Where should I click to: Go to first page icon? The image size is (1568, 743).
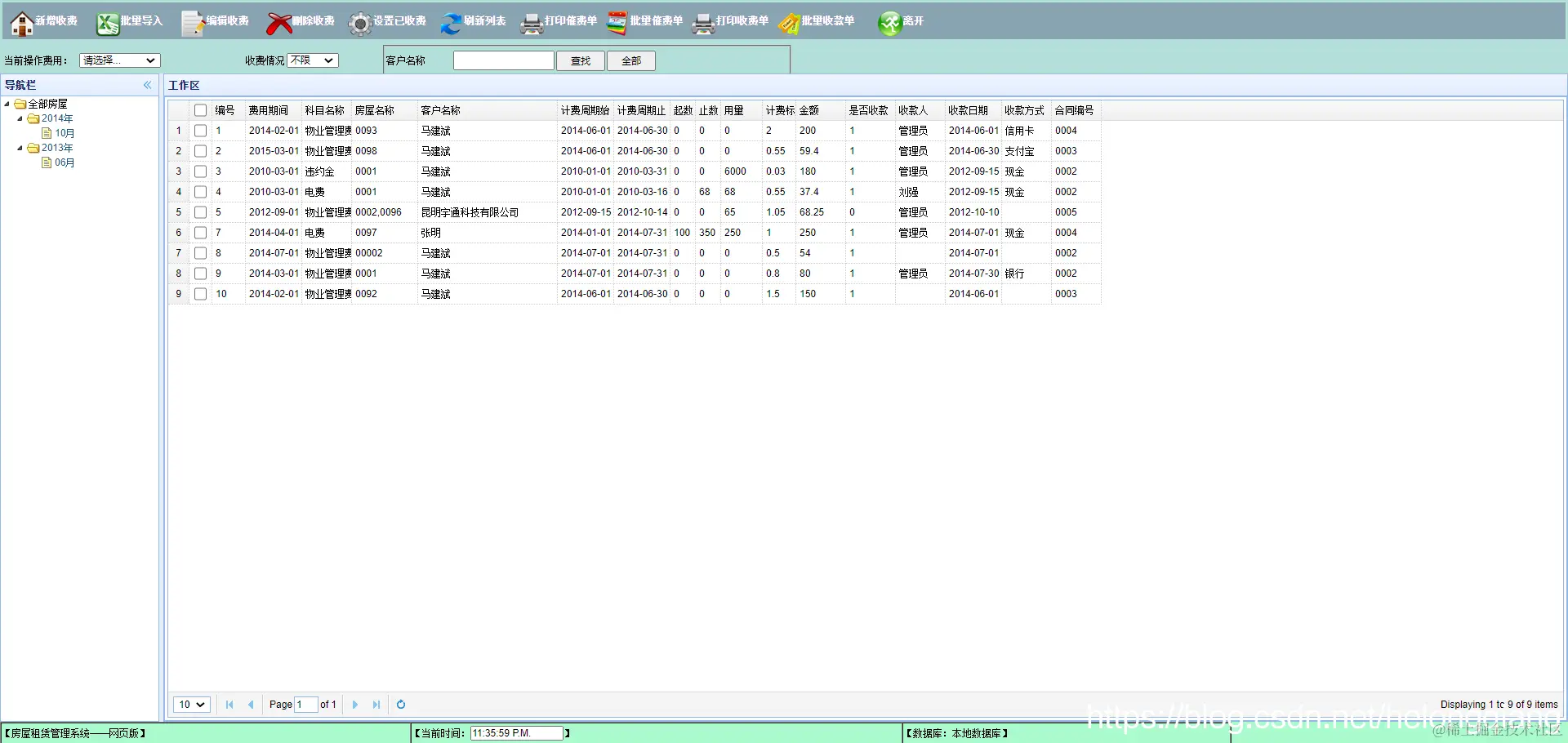tap(229, 705)
